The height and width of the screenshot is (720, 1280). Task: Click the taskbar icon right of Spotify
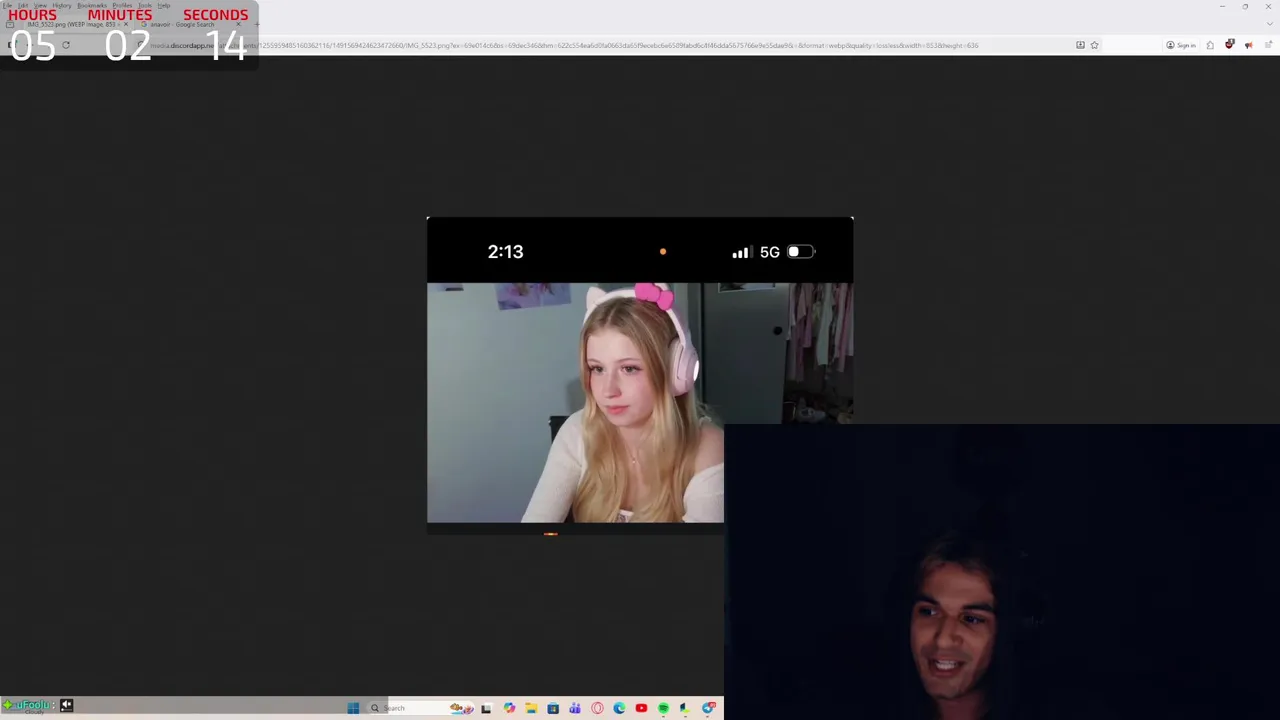(x=684, y=708)
